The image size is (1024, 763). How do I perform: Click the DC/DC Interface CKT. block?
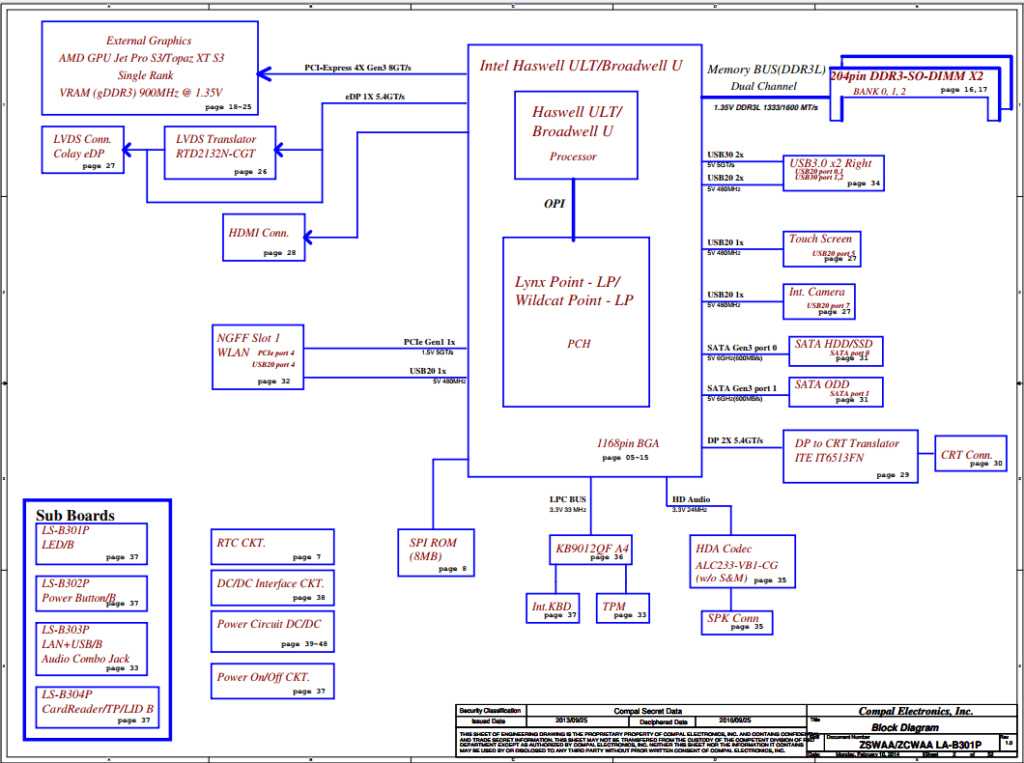[x=272, y=588]
